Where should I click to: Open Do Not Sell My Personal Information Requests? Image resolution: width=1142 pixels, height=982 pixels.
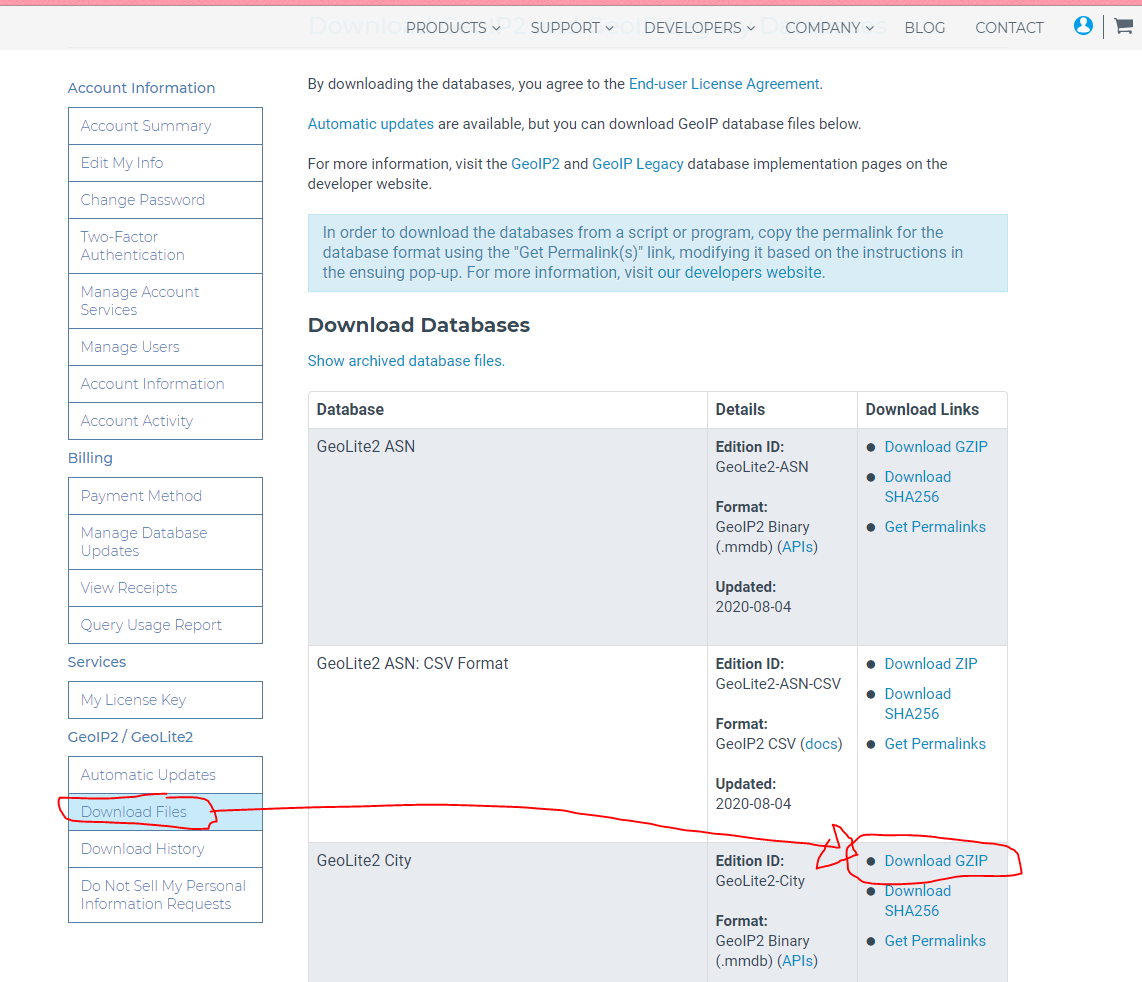(165, 895)
